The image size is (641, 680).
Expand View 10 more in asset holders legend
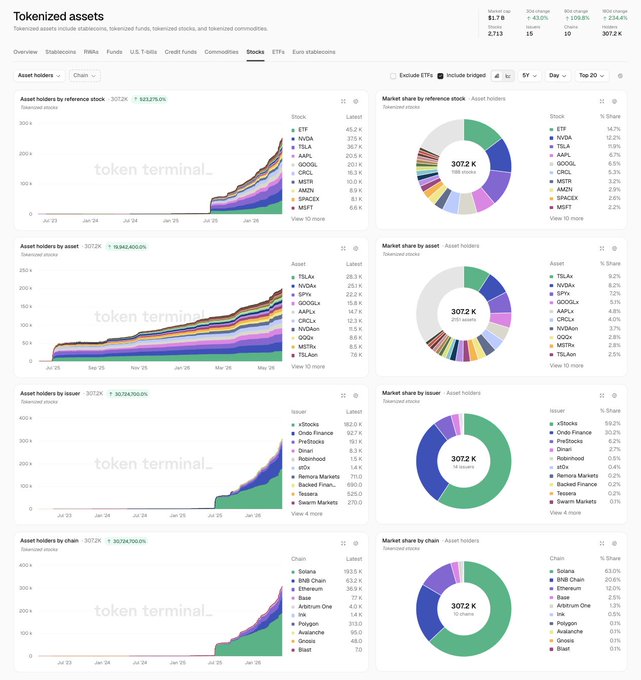point(308,366)
